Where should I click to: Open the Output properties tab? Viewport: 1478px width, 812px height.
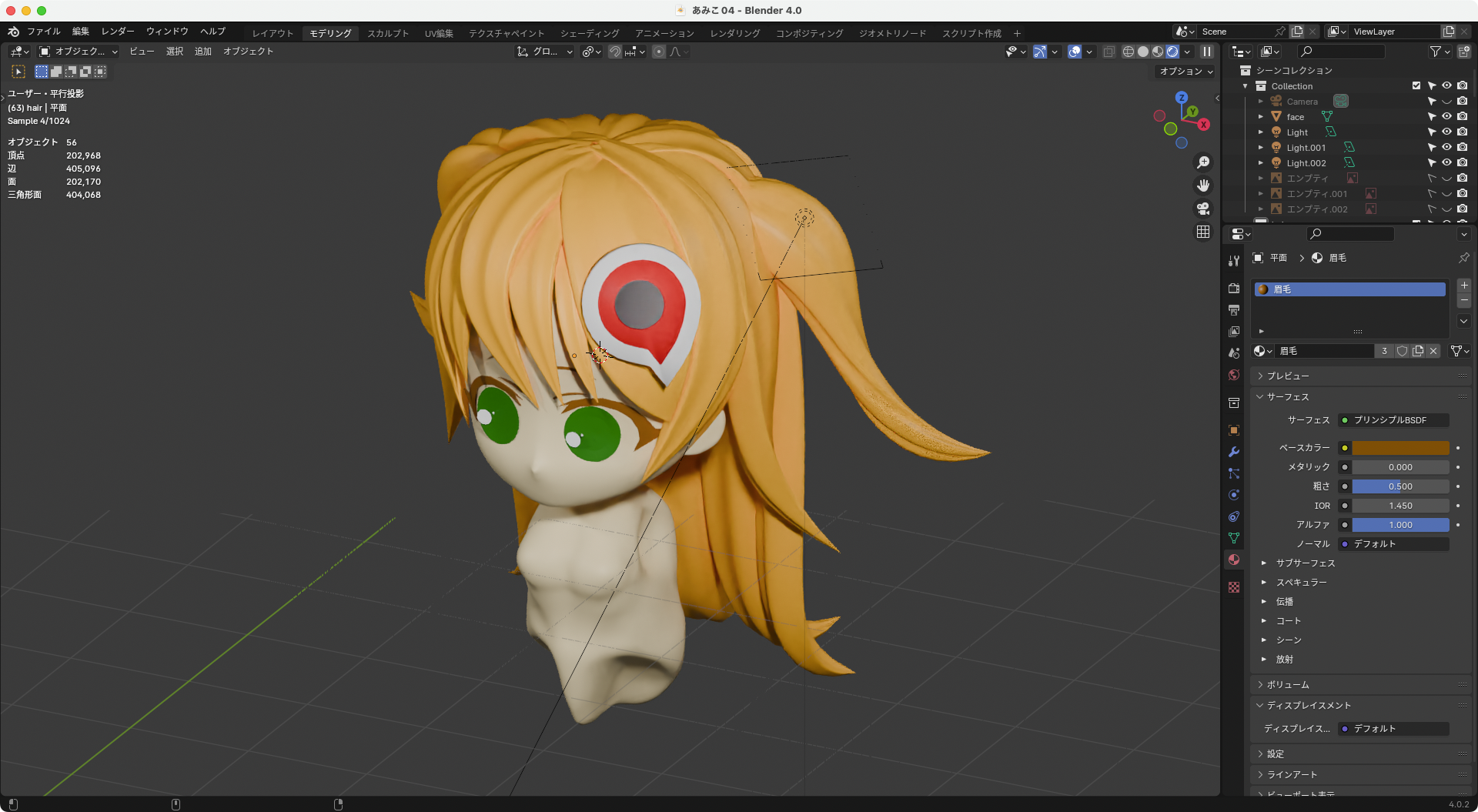coord(1234,309)
